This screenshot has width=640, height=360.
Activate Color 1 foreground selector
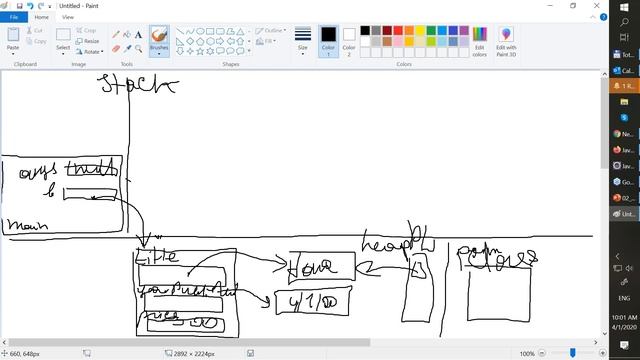coord(328,42)
